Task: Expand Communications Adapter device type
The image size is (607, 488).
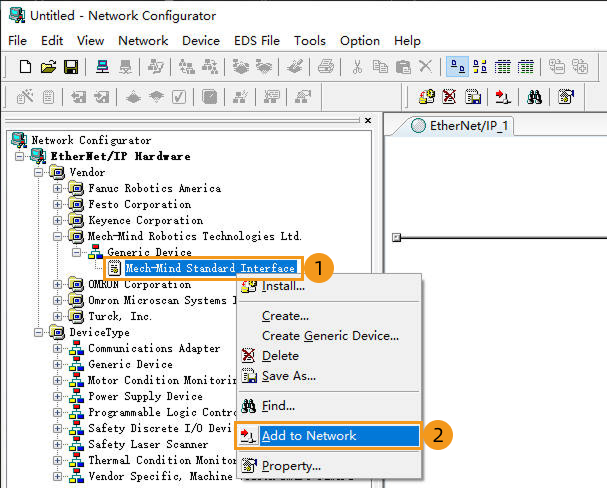Action: click(x=57, y=348)
